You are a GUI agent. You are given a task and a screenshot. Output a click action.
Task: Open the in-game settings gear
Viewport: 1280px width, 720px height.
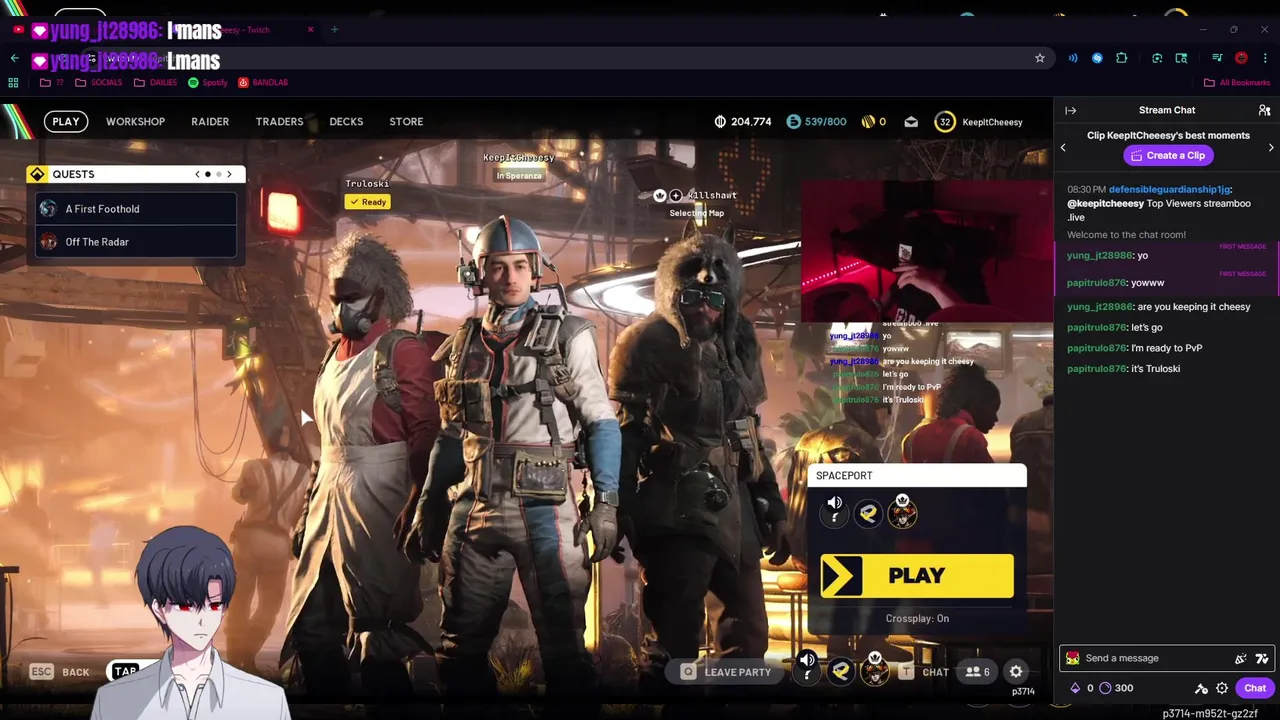pyautogui.click(x=1016, y=672)
